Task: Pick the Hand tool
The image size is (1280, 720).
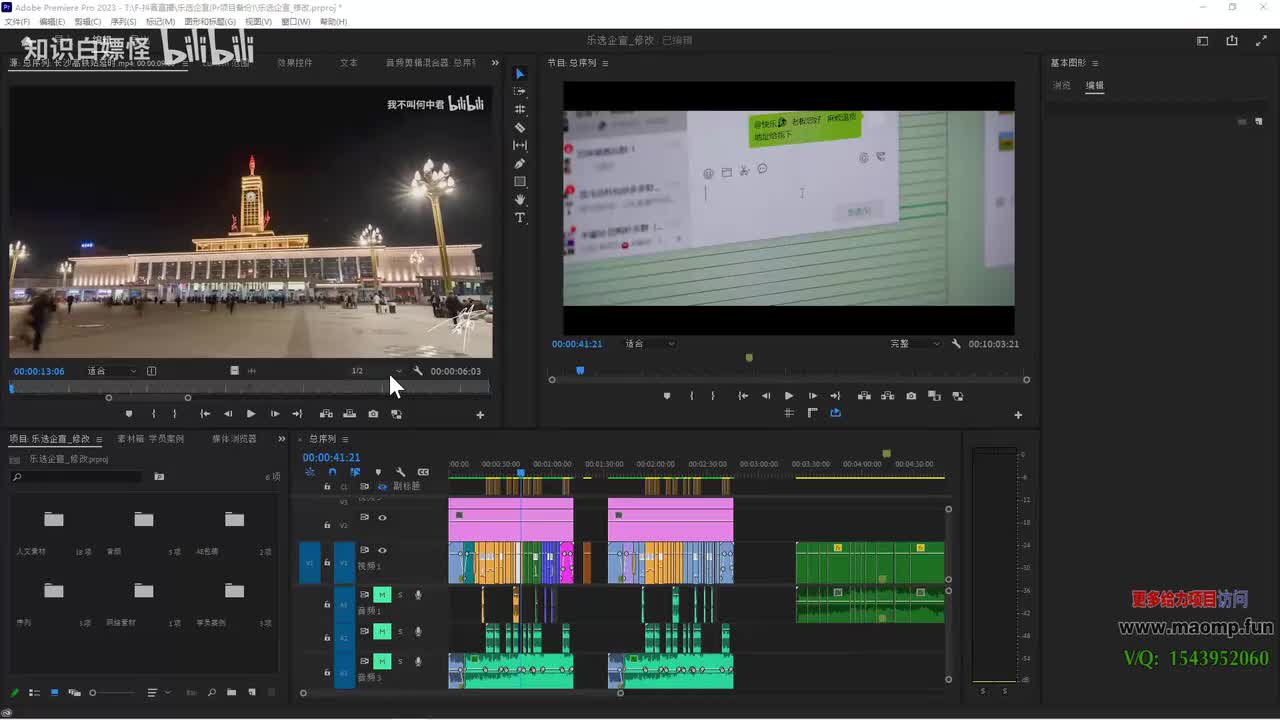Action: coord(520,200)
